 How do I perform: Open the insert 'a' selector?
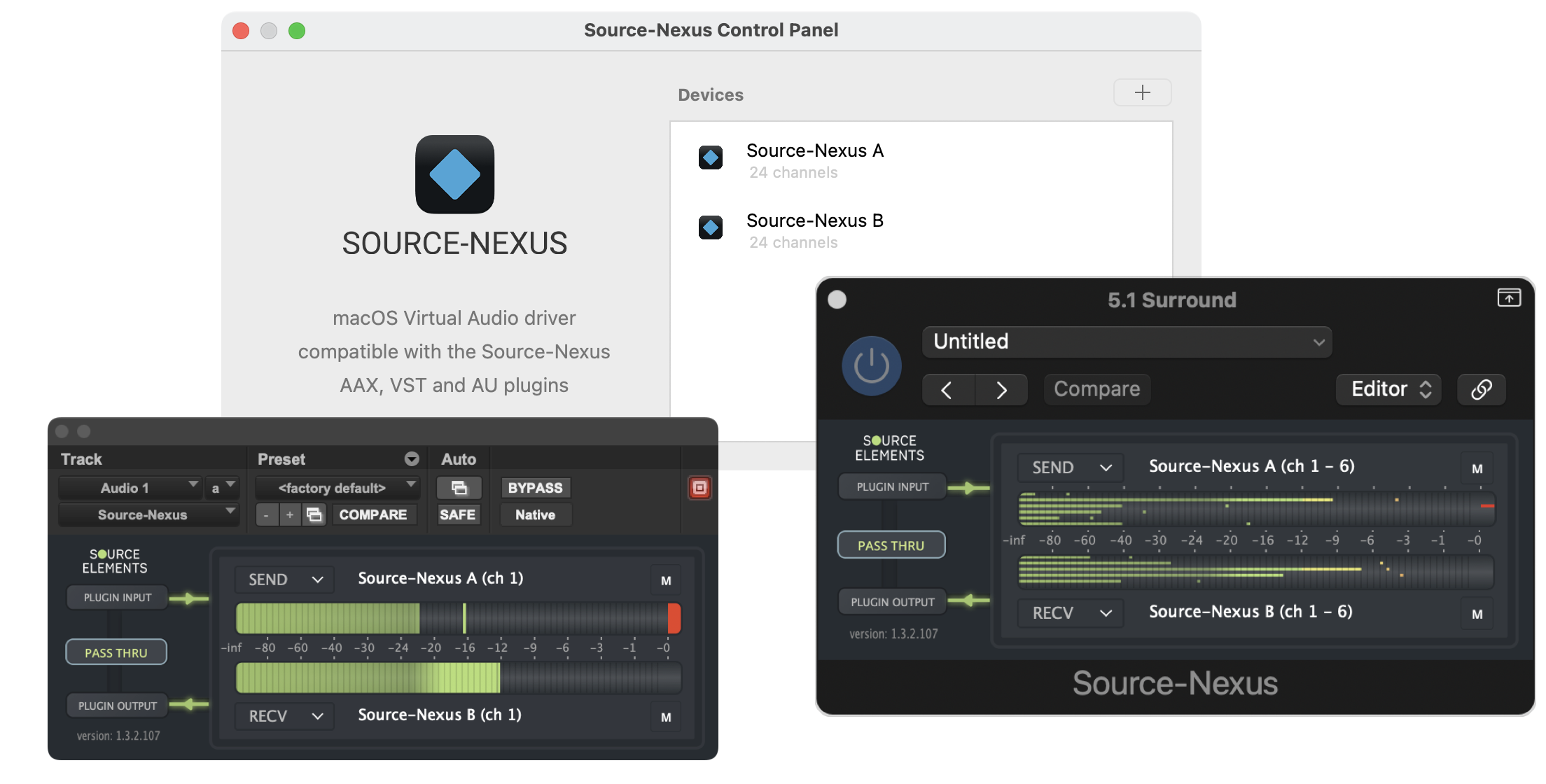point(223,488)
